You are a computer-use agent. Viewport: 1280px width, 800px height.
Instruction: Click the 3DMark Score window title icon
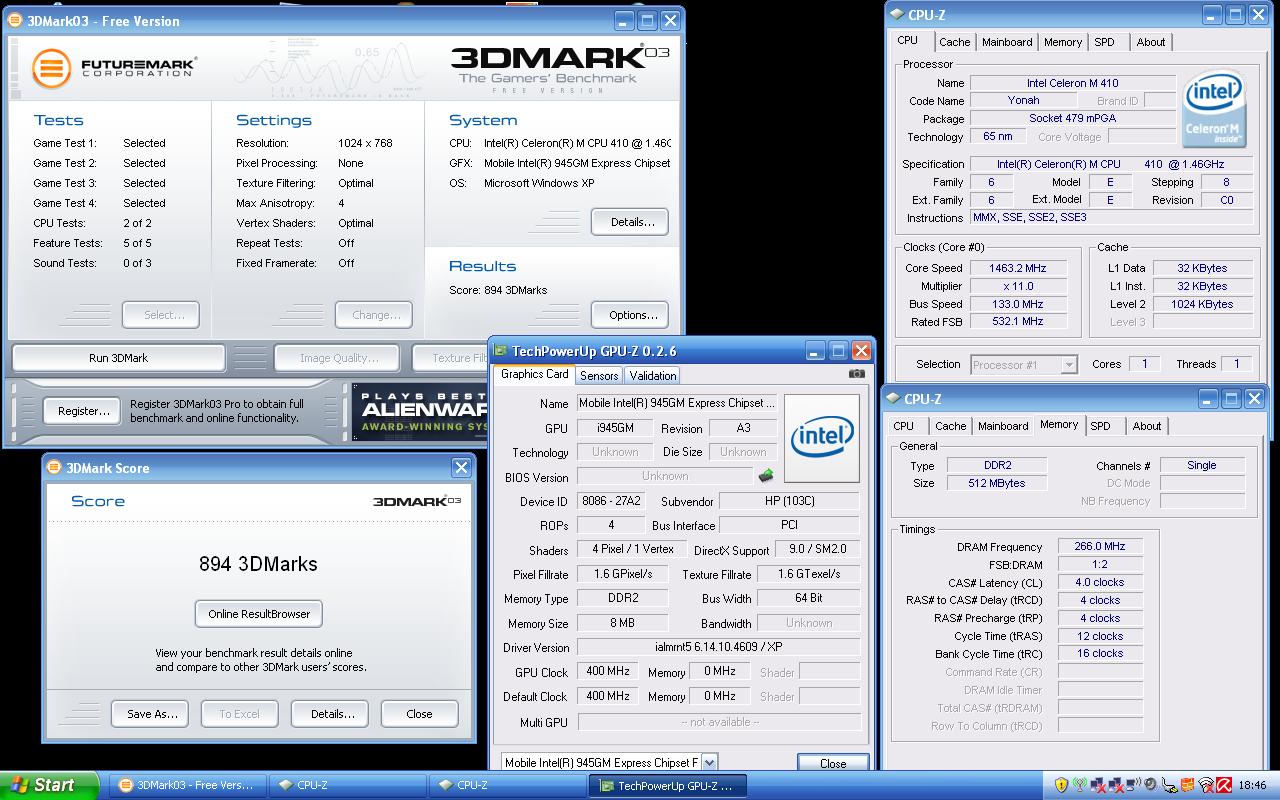click(x=54, y=467)
